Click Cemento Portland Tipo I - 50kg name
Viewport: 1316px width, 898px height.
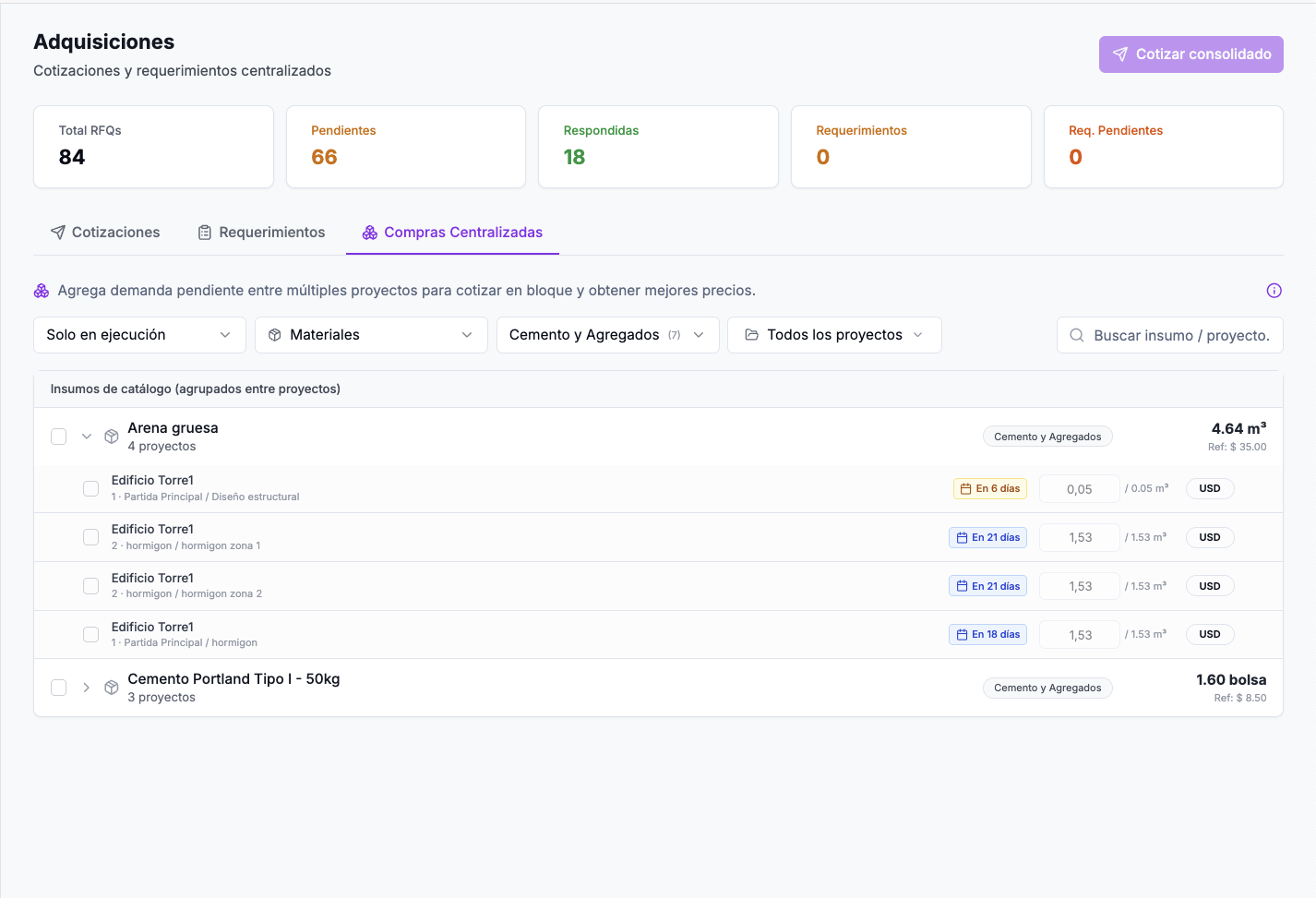(x=233, y=679)
